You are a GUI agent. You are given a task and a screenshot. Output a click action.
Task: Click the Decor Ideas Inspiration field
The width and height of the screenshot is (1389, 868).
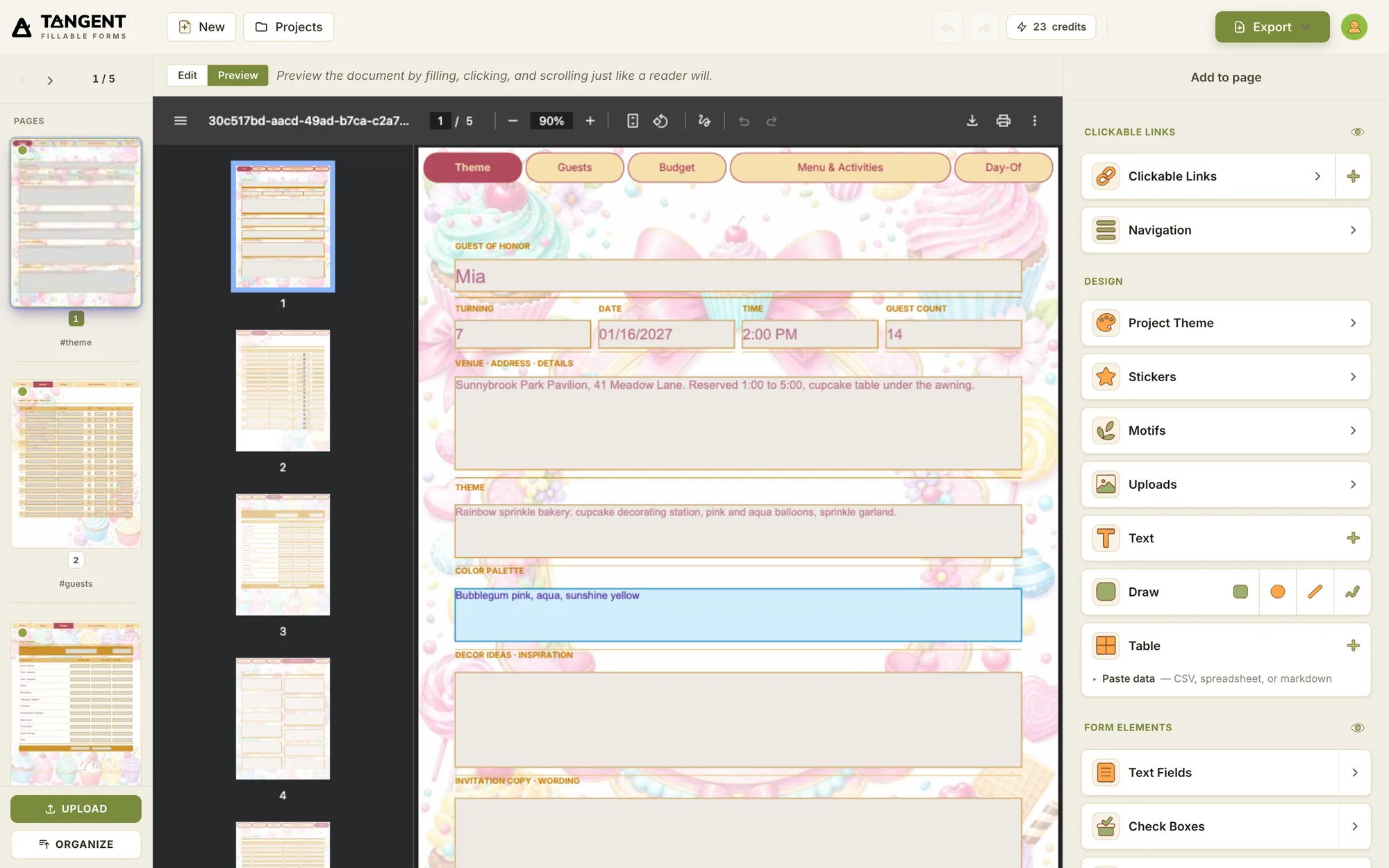point(738,719)
